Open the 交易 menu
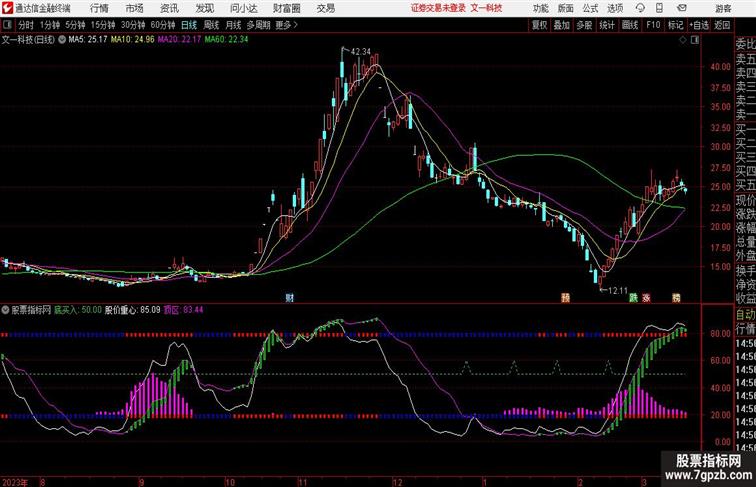This screenshot has height=487, width=756. 325,8
